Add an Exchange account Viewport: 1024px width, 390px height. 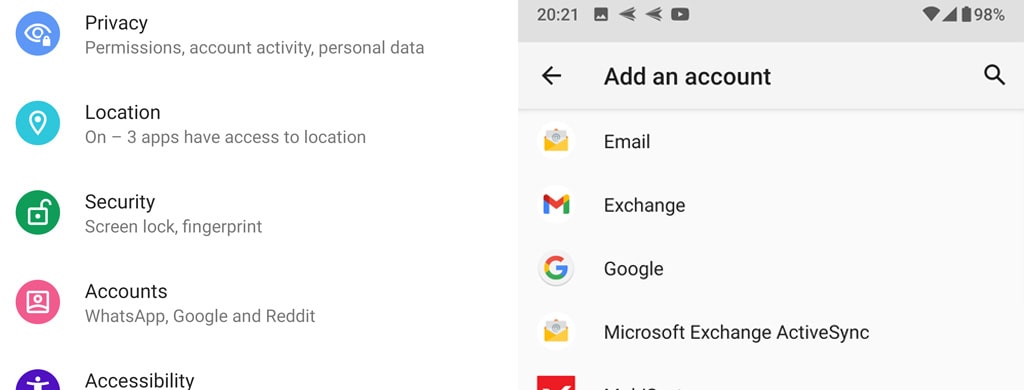771,205
